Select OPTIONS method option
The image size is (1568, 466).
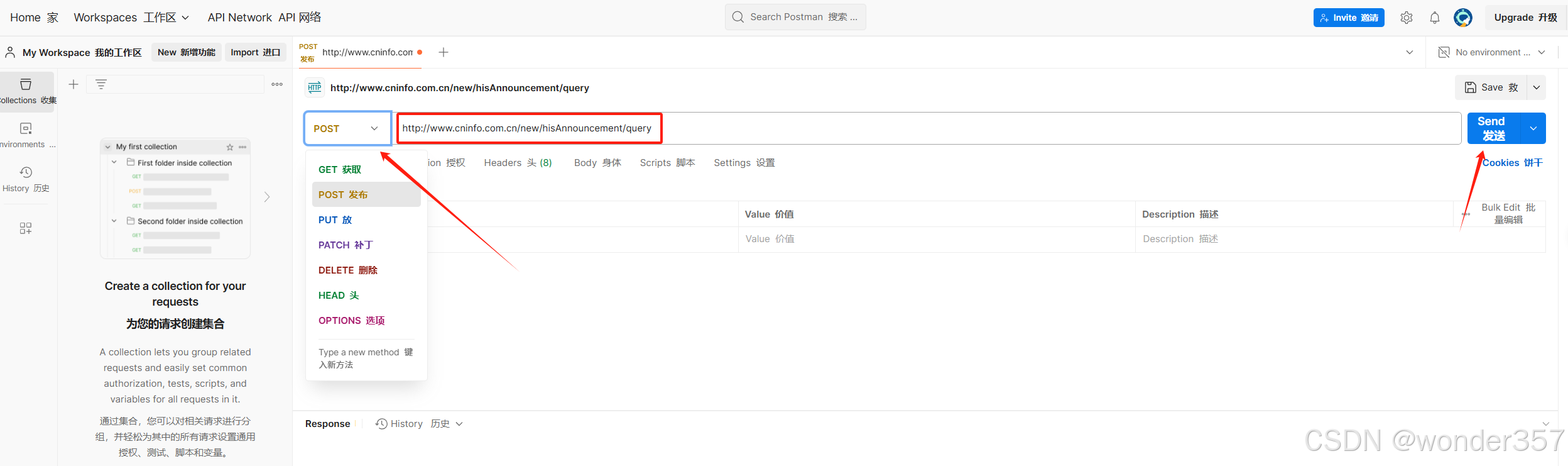click(x=366, y=321)
